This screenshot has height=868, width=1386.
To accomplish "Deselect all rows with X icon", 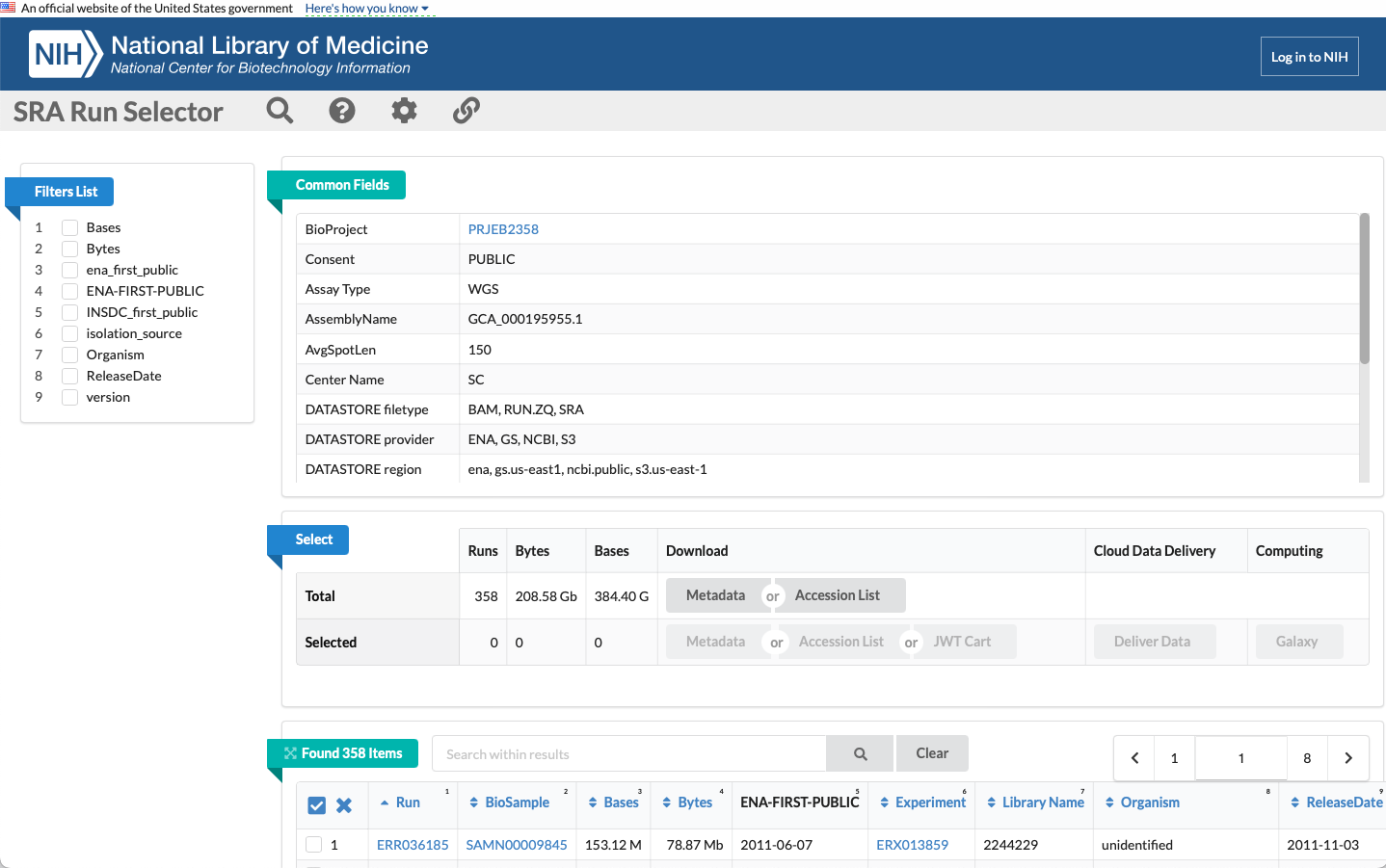I will point(344,805).
